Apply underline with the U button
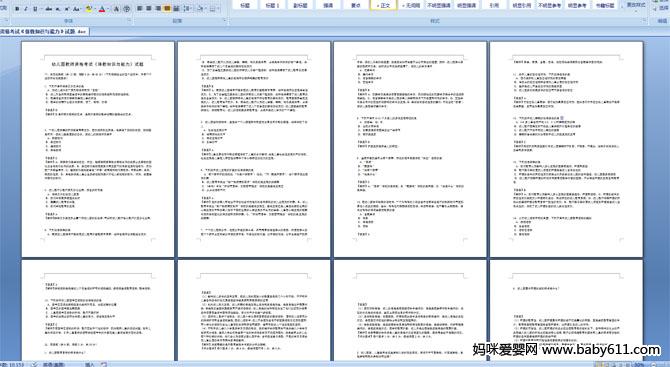Viewport: 670px width, 367px height. (x=35, y=9)
